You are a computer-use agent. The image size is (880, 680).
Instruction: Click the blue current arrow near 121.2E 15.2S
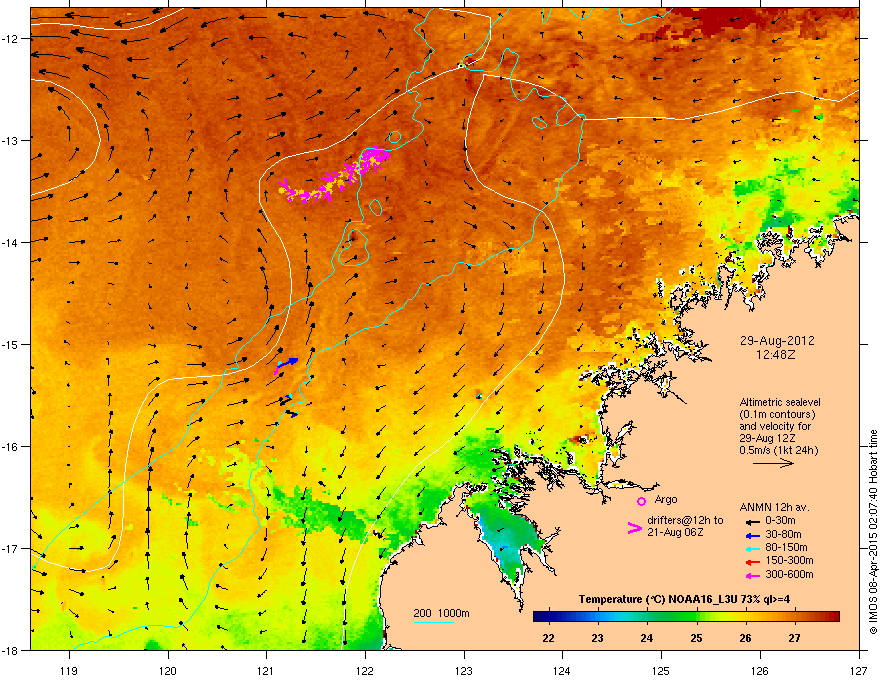tap(287, 362)
